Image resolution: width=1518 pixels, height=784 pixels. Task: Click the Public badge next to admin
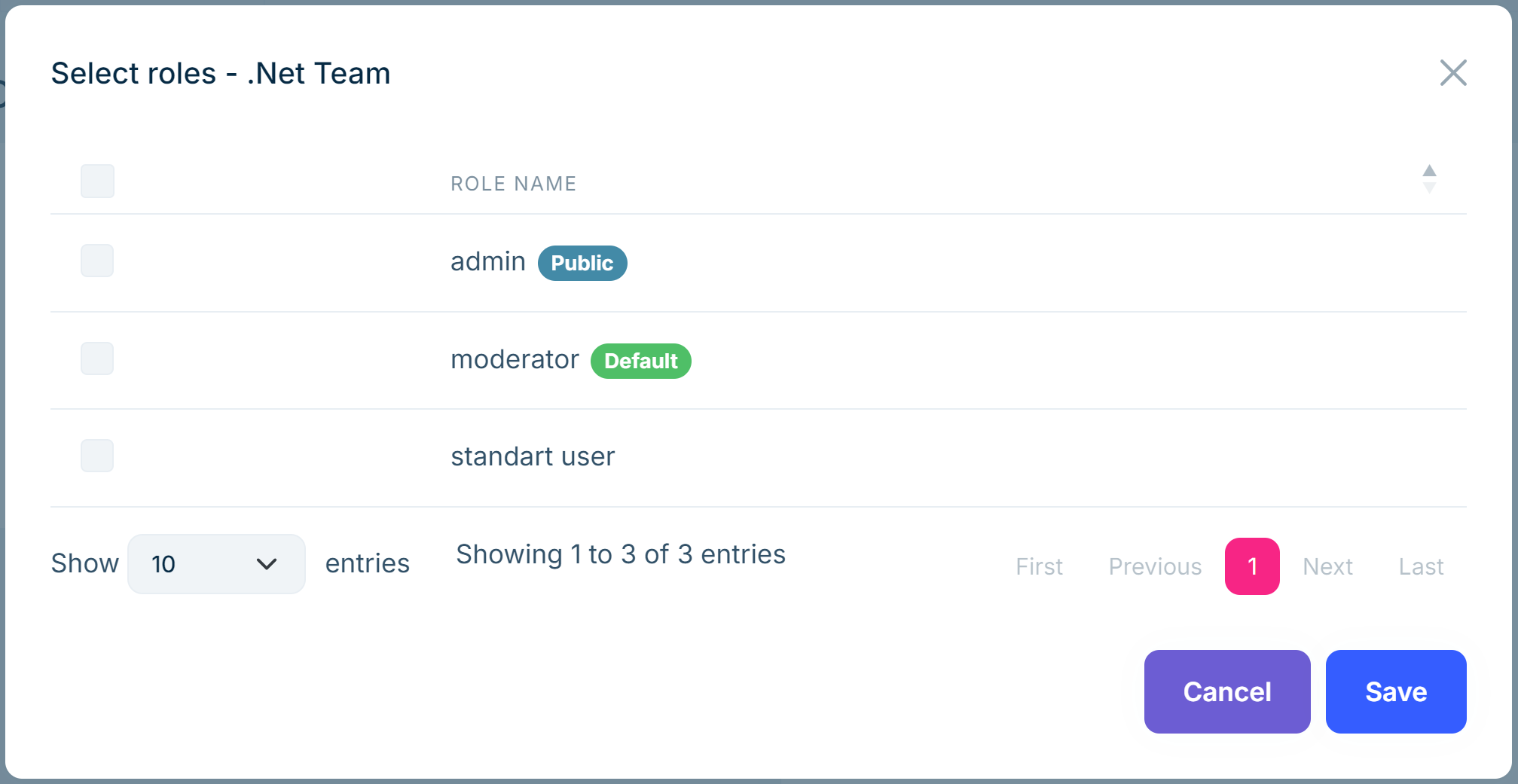click(x=582, y=263)
